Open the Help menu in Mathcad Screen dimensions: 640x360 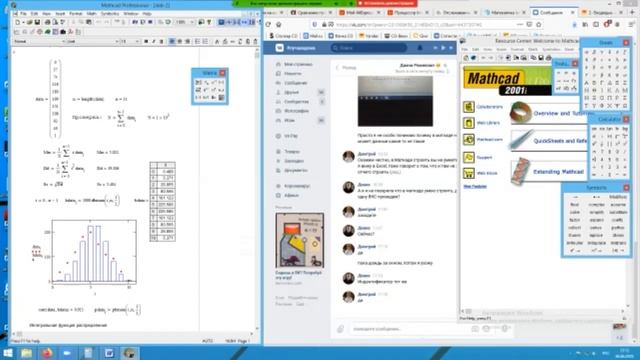coord(147,13)
